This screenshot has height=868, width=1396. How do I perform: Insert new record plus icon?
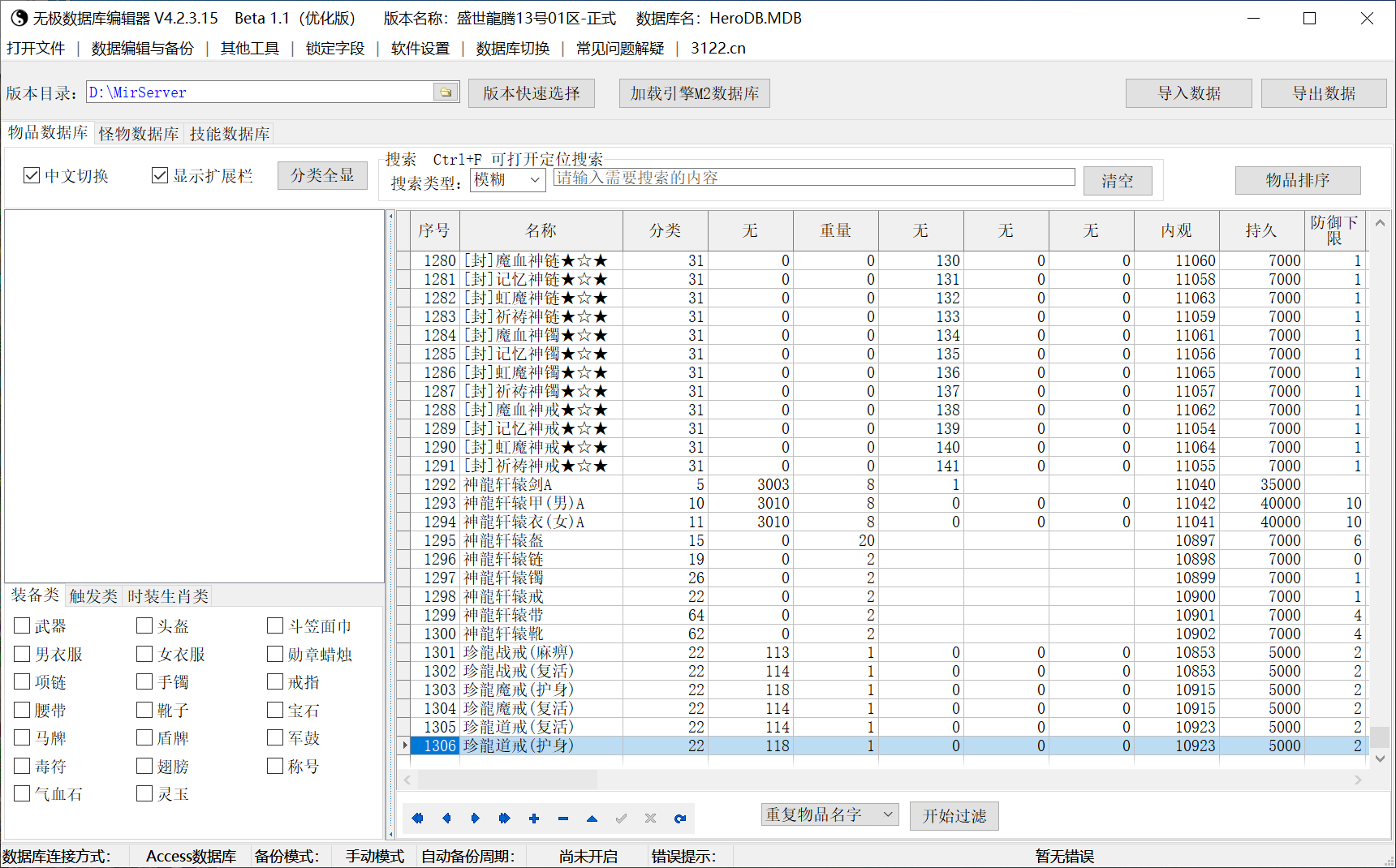tap(534, 819)
